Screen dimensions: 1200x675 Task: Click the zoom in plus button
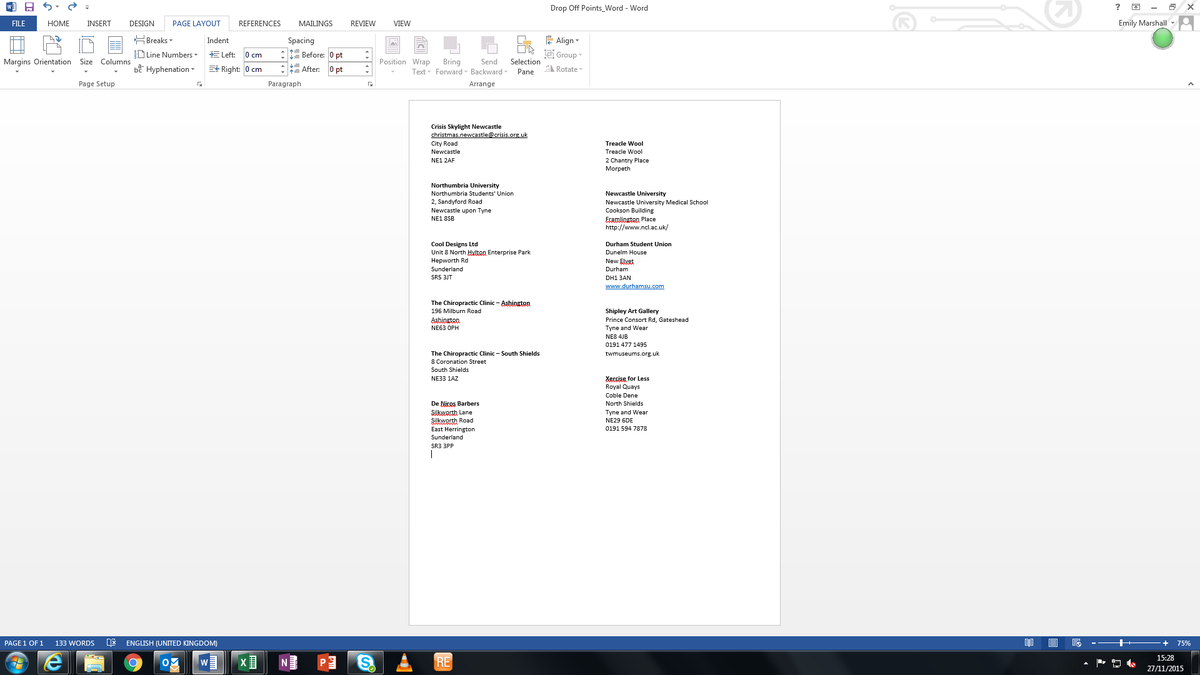tap(1166, 643)
